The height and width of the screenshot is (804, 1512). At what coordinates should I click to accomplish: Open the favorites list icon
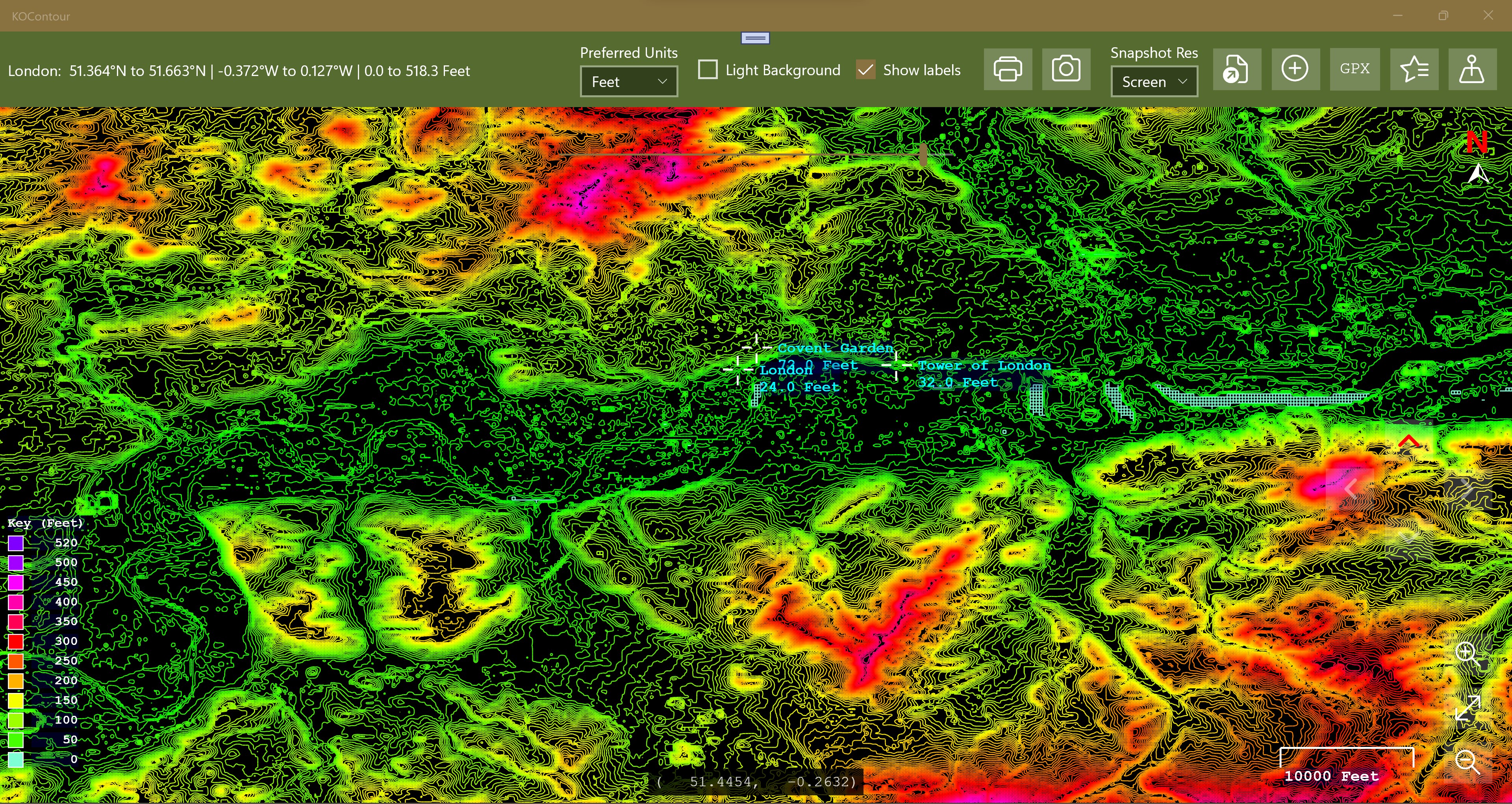pos(1414,69)
